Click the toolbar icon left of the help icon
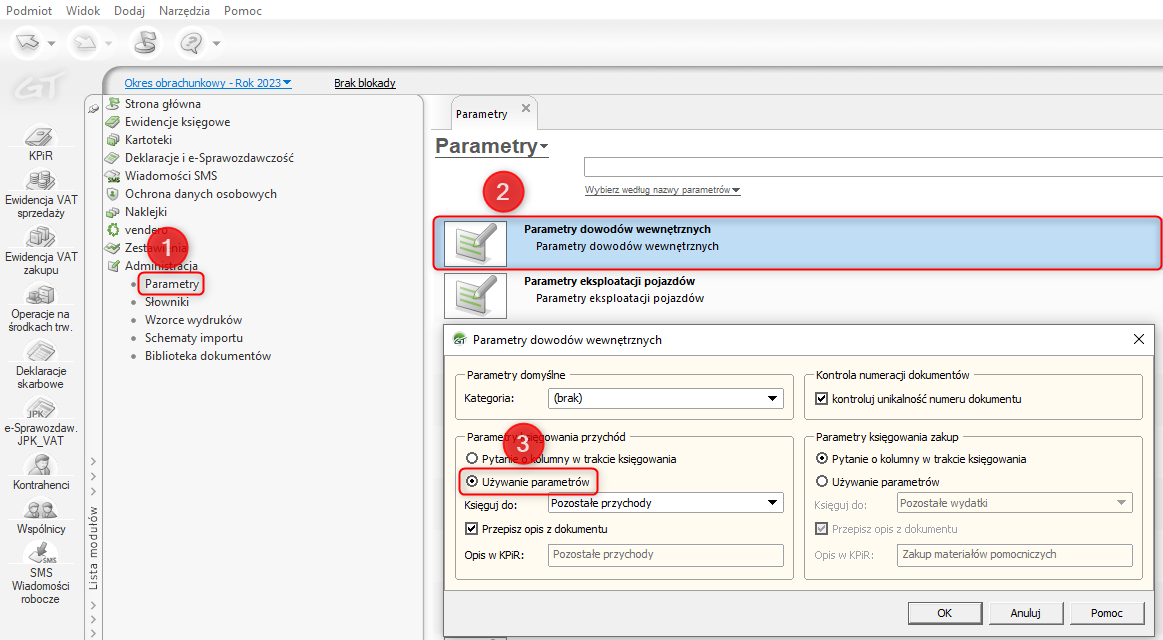 click(x=145, y=43)
